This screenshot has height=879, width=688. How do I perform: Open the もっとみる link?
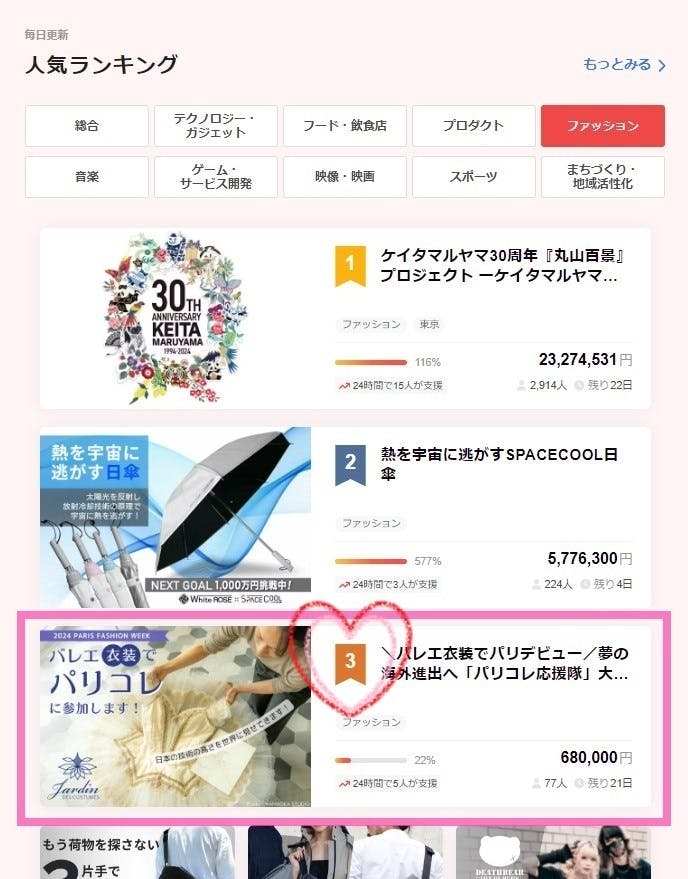pos(624,64)
